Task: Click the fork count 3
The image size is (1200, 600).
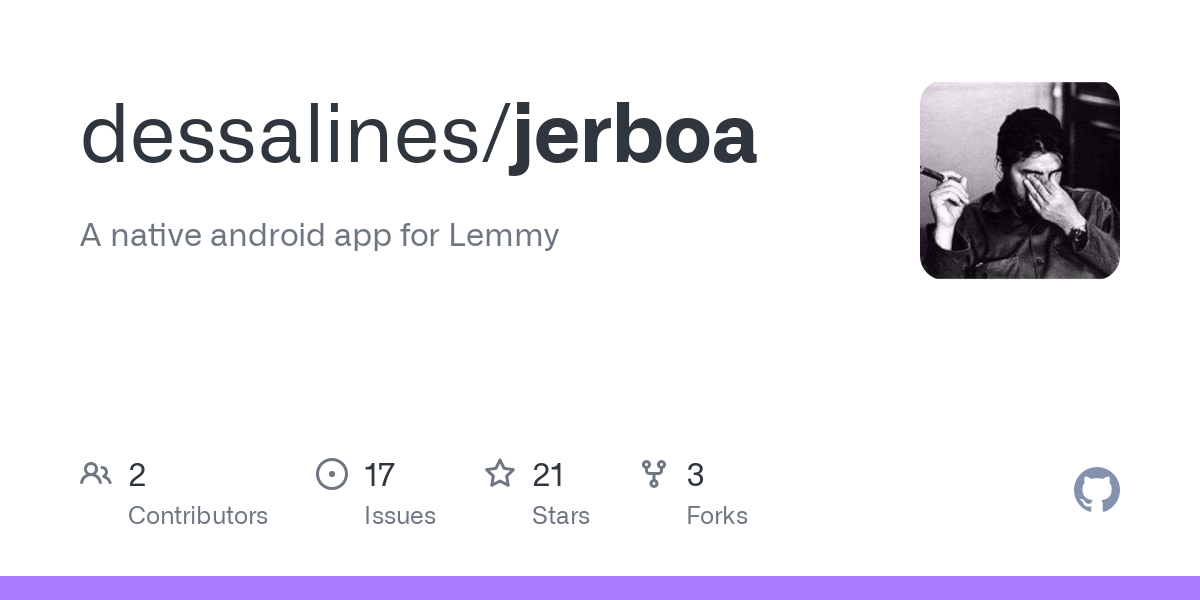Action: coord(695,475)
